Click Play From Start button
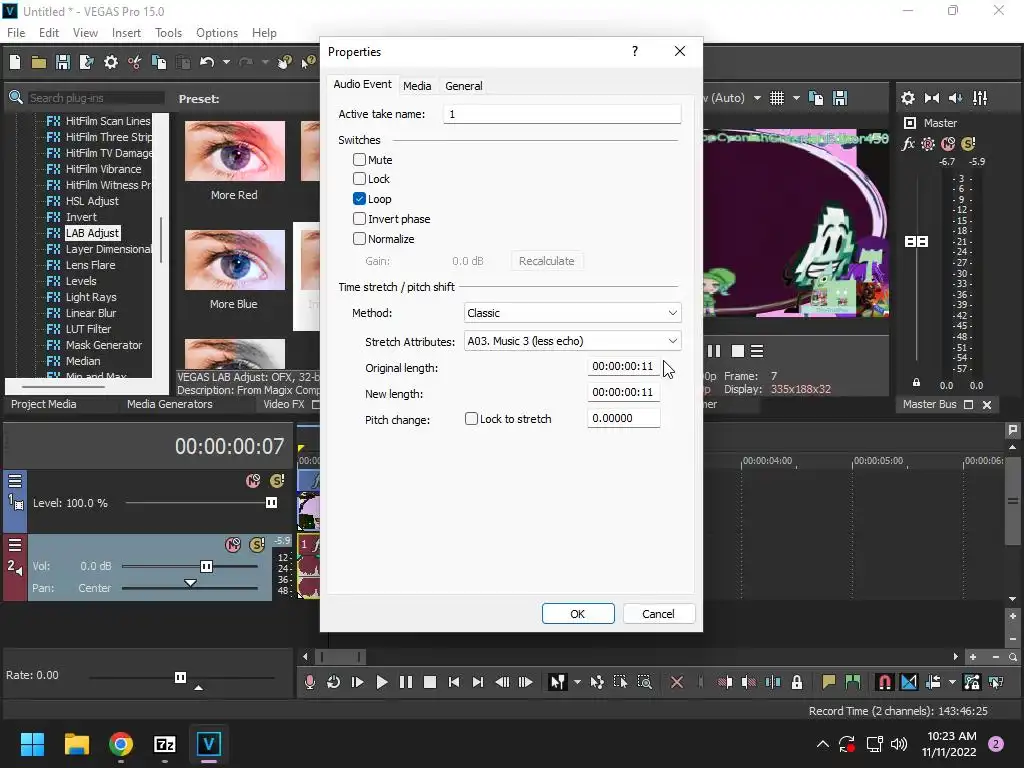Screen dimensions: 1024x768 357,682
